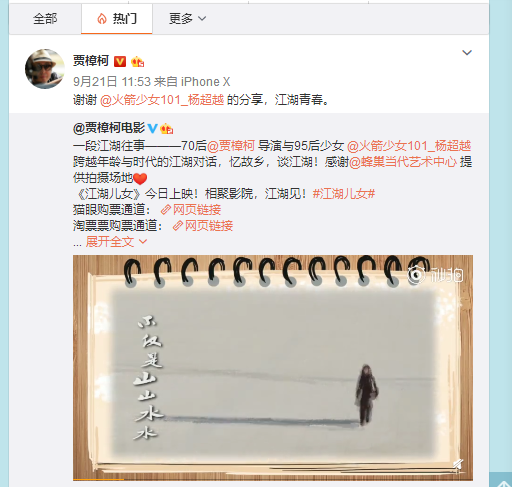This screenshot has height=487, width=512.
Task: Click the flame icon on 热门 tab
Action: point(102,19)
